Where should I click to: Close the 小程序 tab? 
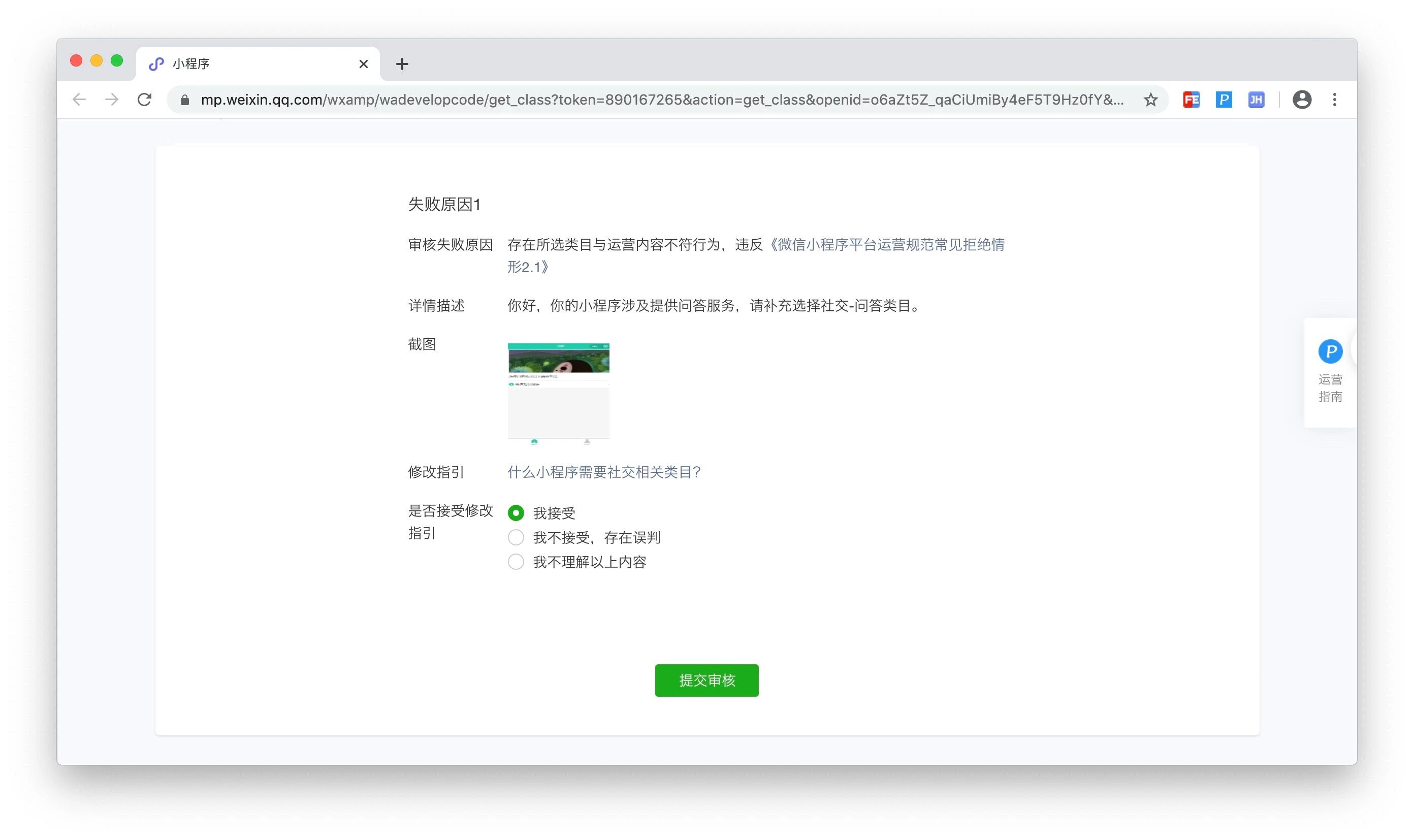364,64
